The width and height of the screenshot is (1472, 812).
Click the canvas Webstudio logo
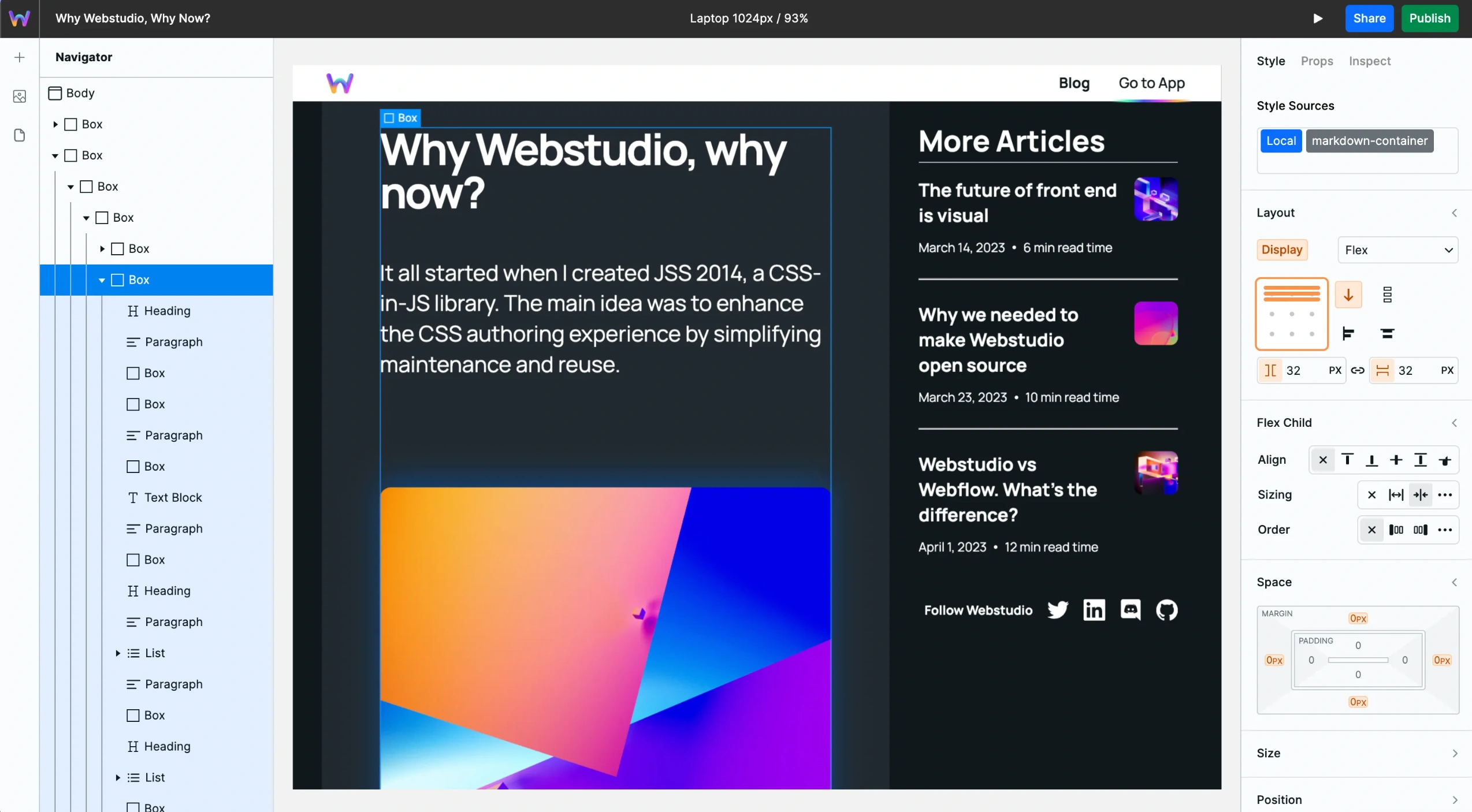(x=340, y=83)
